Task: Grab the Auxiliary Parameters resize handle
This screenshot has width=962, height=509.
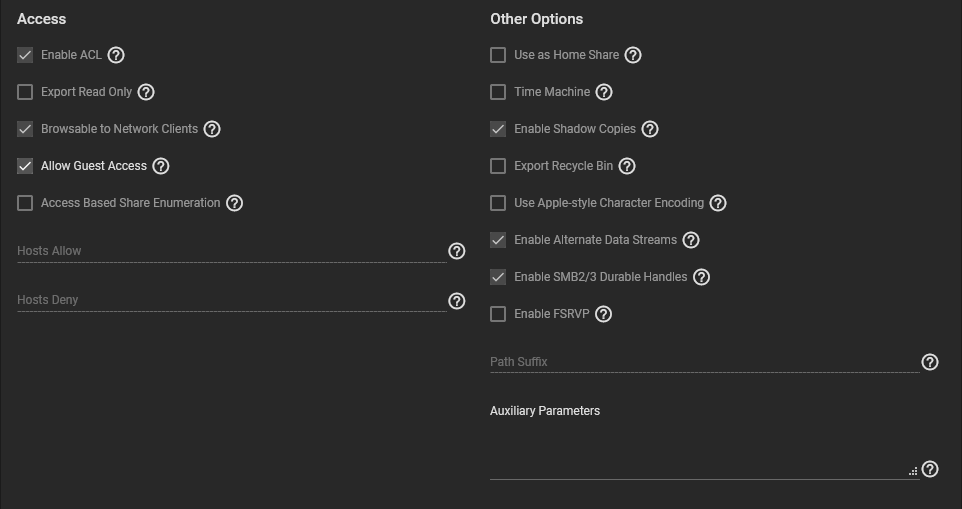Action: [913, 471]
